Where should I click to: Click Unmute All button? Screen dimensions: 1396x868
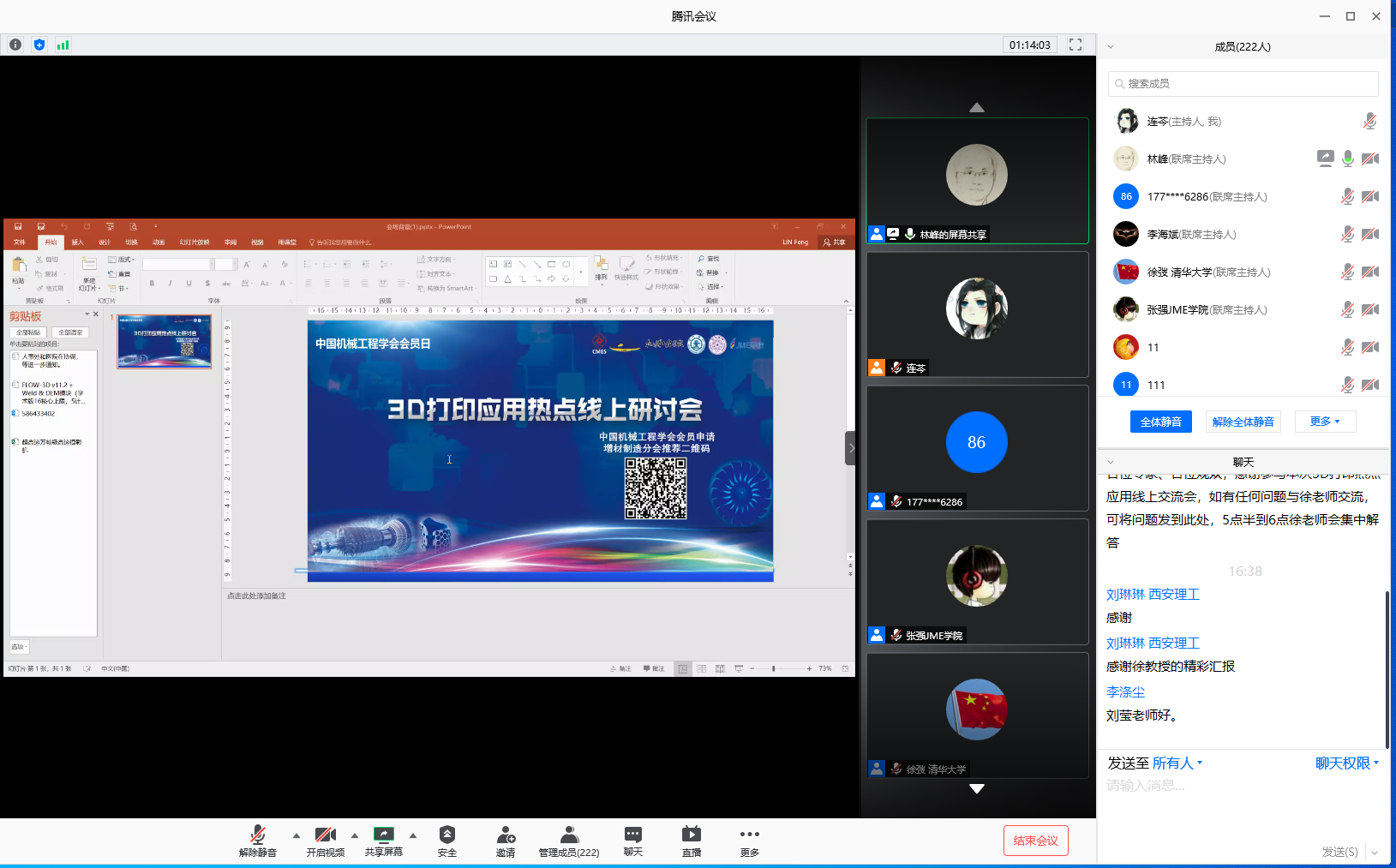tap(1243, 422)
